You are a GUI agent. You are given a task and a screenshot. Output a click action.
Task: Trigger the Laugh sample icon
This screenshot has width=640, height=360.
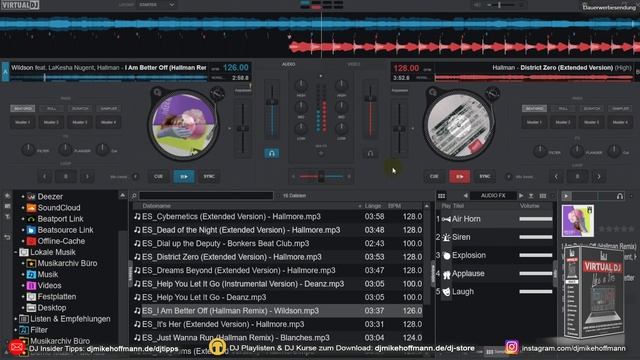(x=446, y=292)
